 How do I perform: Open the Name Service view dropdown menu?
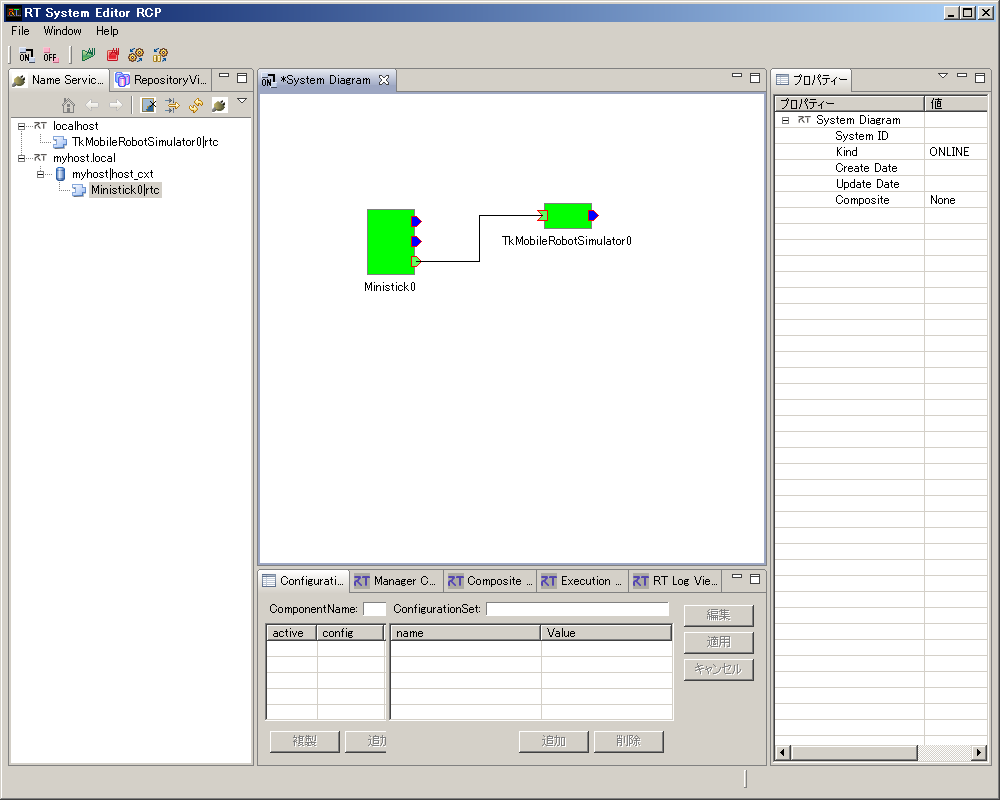pyautogui.click(x=242, y=101)
